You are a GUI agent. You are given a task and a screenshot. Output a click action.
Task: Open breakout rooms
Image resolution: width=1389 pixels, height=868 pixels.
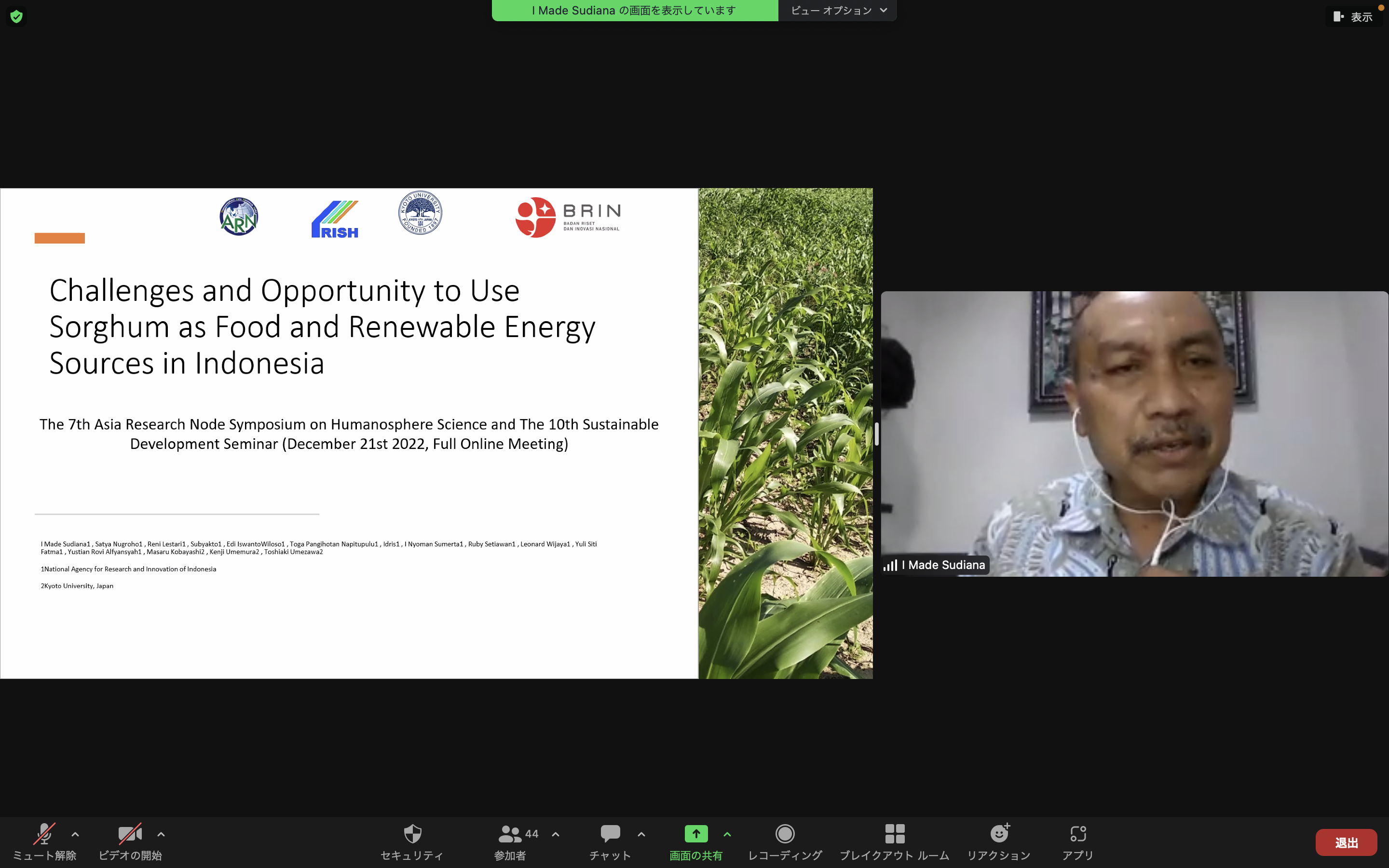tap(894, 841)
